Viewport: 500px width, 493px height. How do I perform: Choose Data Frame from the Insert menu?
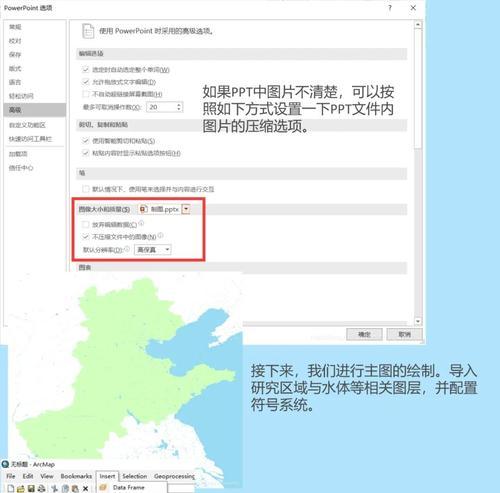[x=128, y=487]
